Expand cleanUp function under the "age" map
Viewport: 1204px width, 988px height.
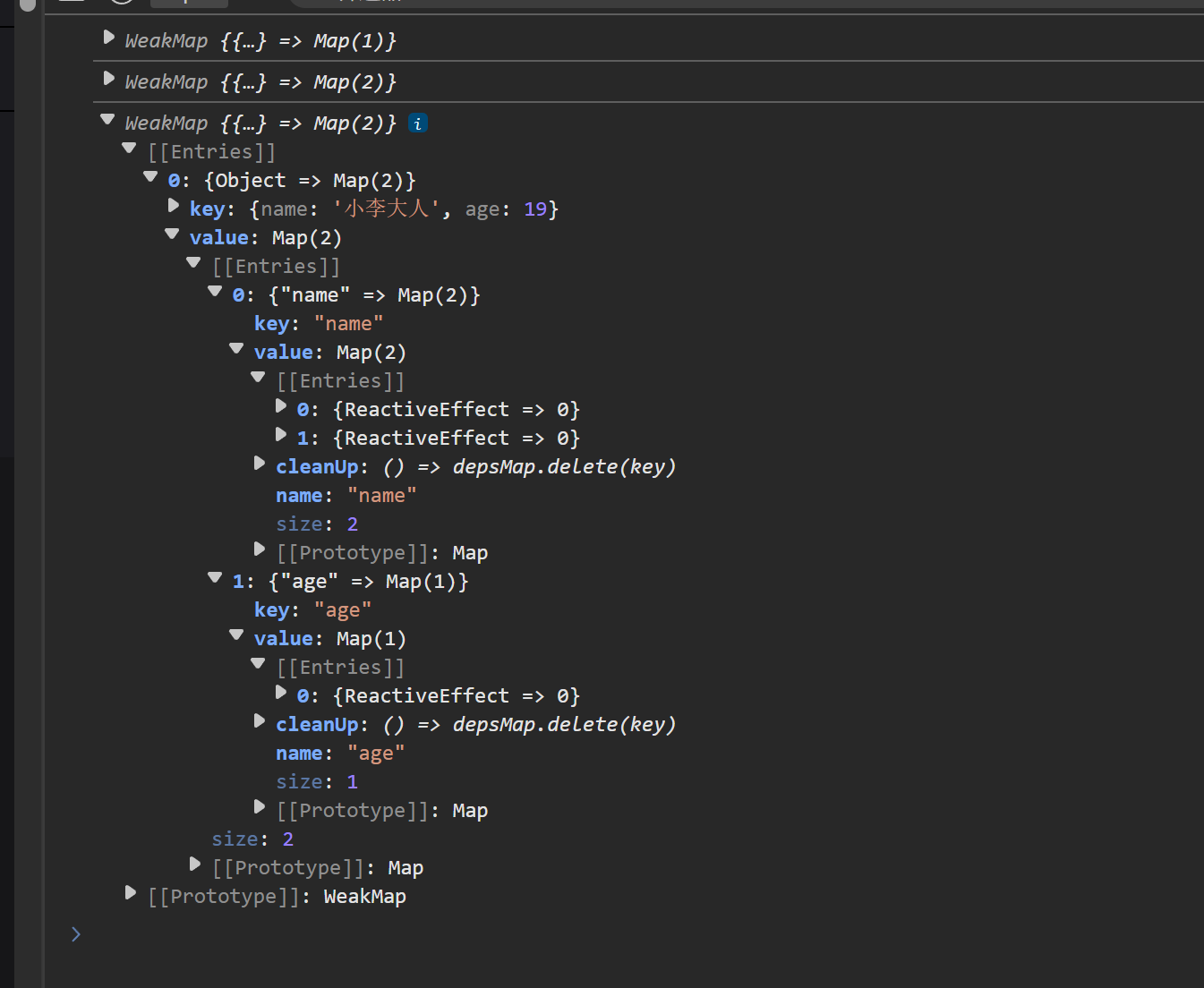point(260,721)
